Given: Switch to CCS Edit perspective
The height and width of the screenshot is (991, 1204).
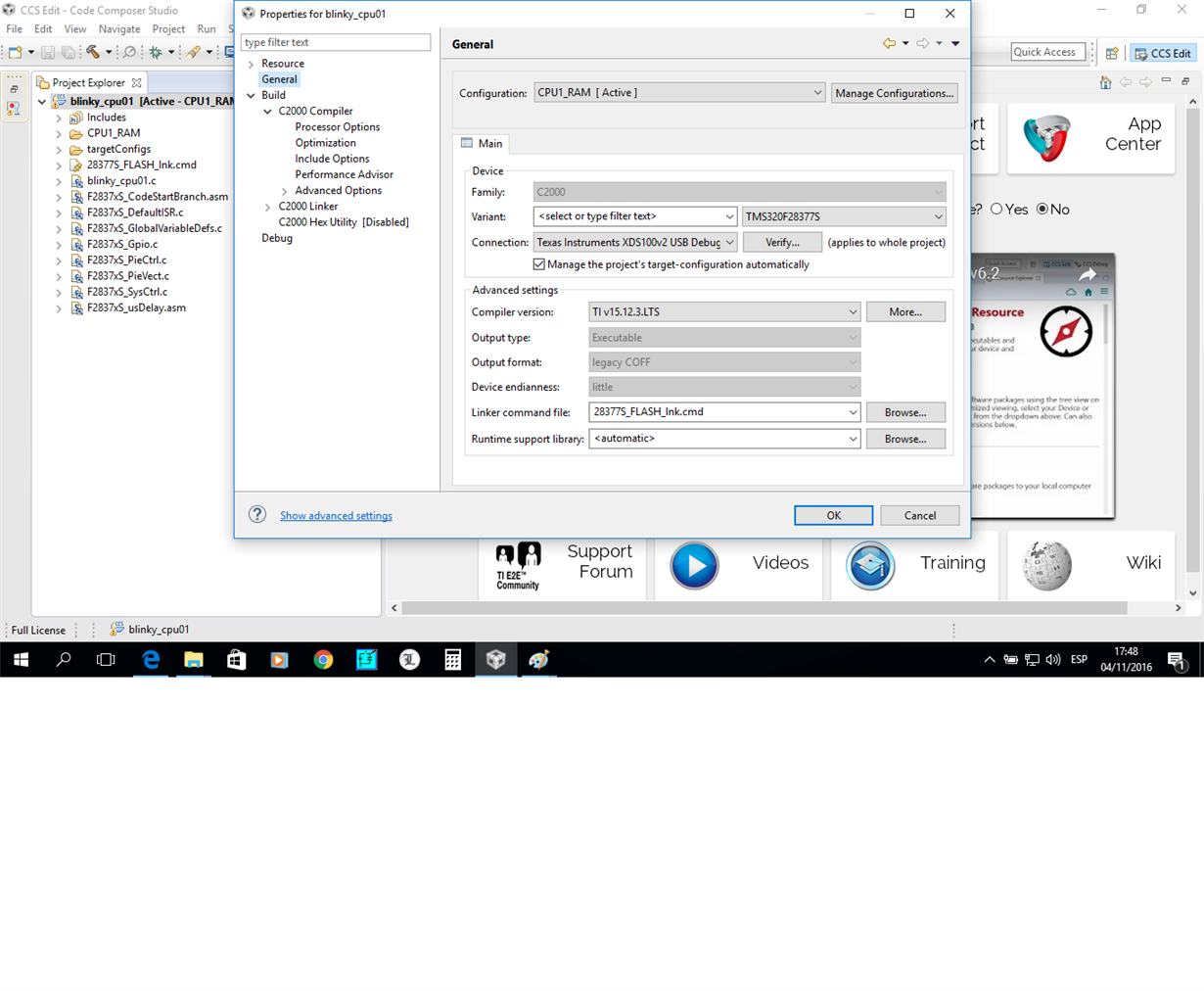Looking at the screenshot, I should tap(1163, 53).
